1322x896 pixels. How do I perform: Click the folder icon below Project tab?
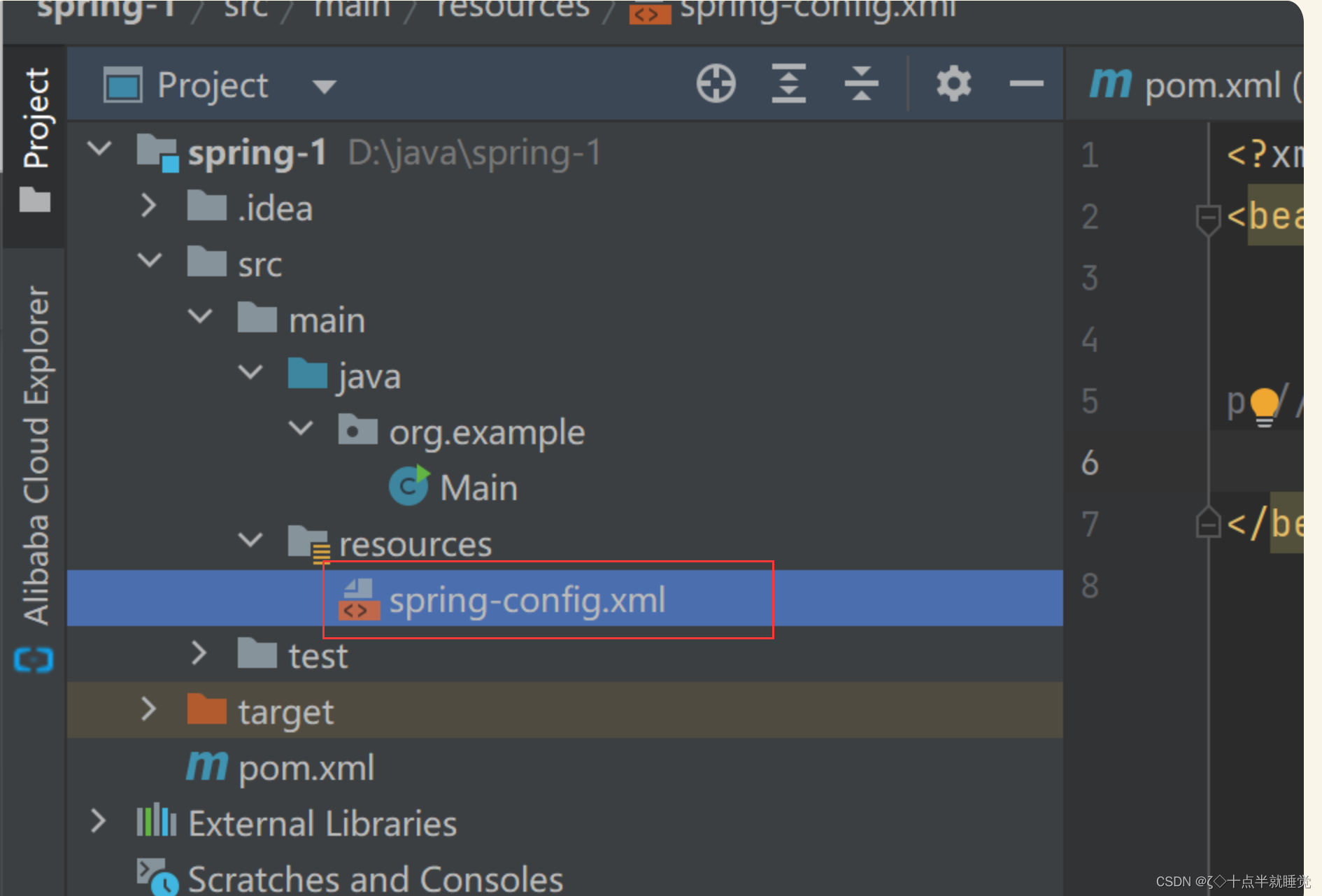[x=35, y=199]
